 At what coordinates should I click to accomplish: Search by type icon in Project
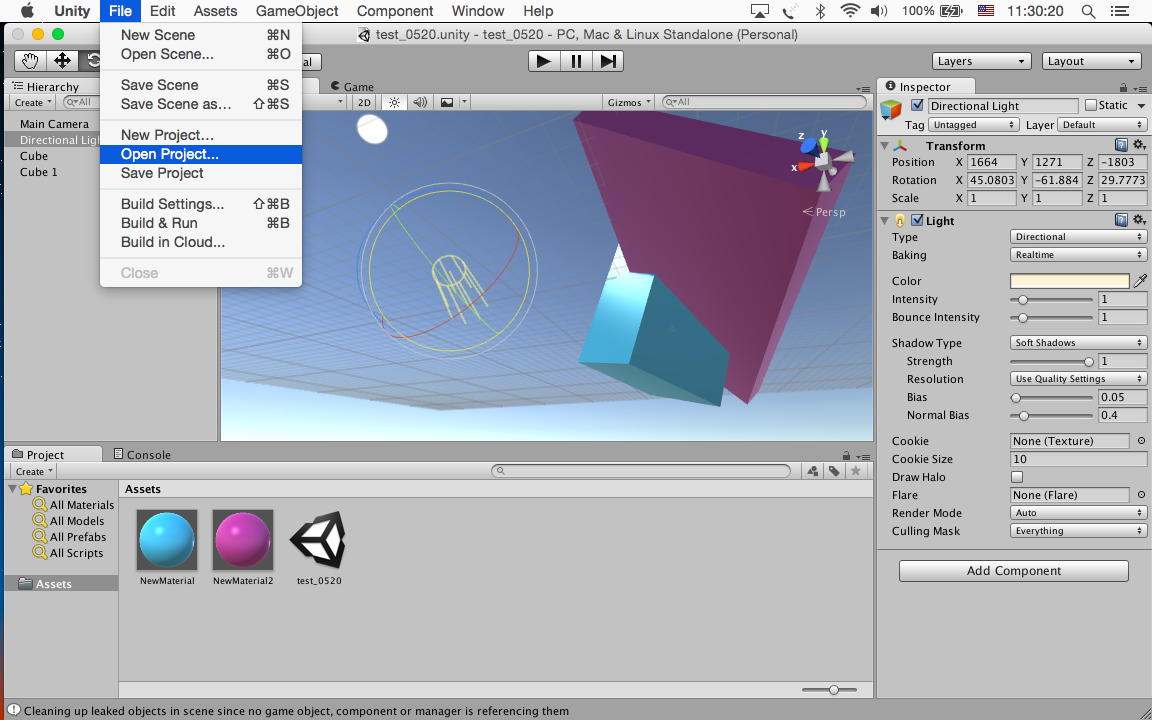click(x=813, y=471)
